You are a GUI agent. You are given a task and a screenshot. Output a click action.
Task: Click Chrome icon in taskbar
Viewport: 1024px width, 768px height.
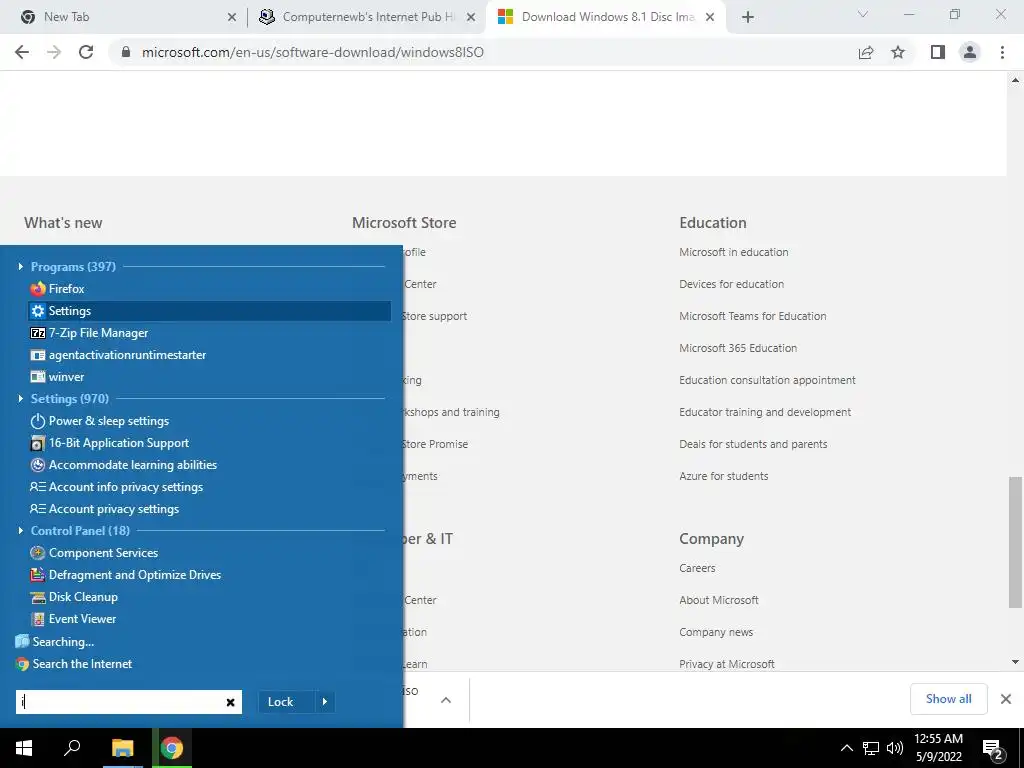click(172, 748)
